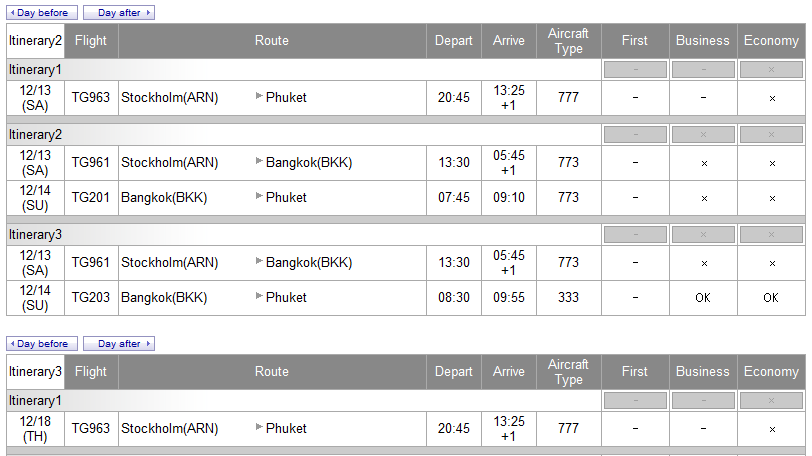
Task: Click the route arrow icon on the TG203 row
Action: [x=260, y=297]
